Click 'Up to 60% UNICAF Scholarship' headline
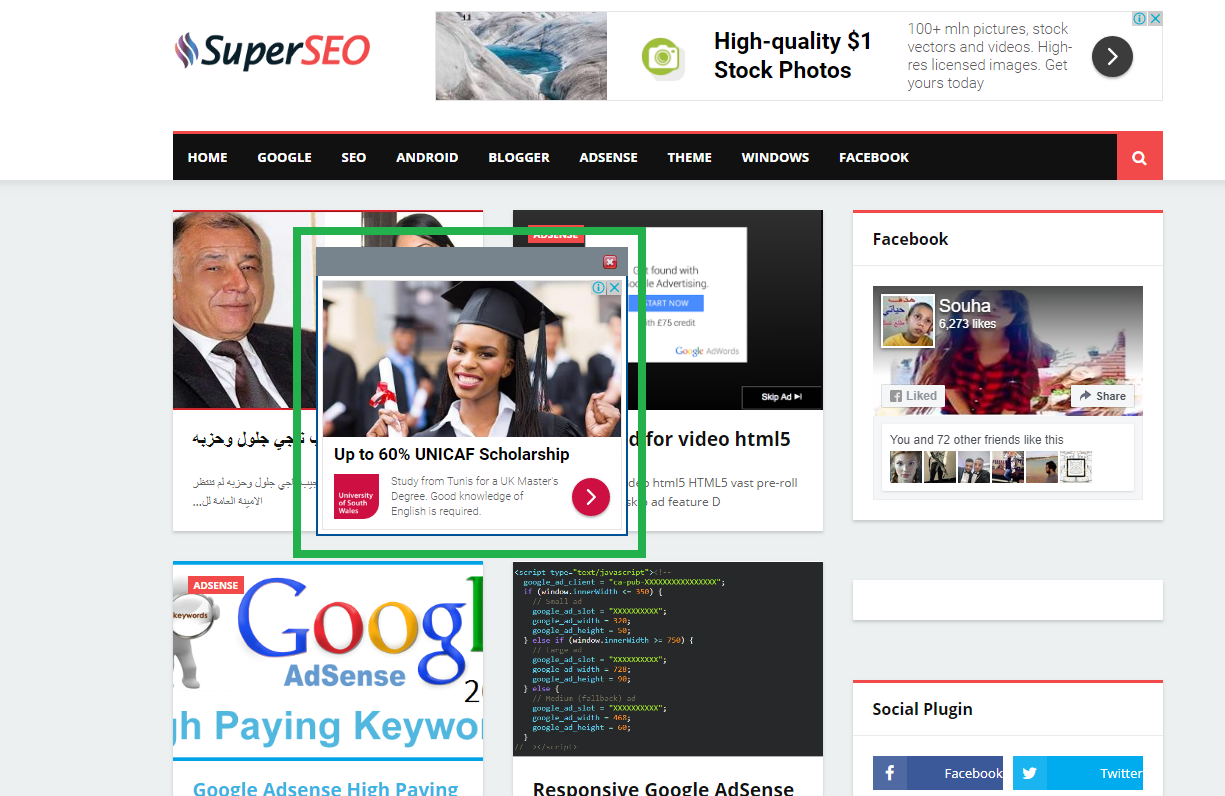Viewport: 1225px width, 796px height. tap(452, 454)
